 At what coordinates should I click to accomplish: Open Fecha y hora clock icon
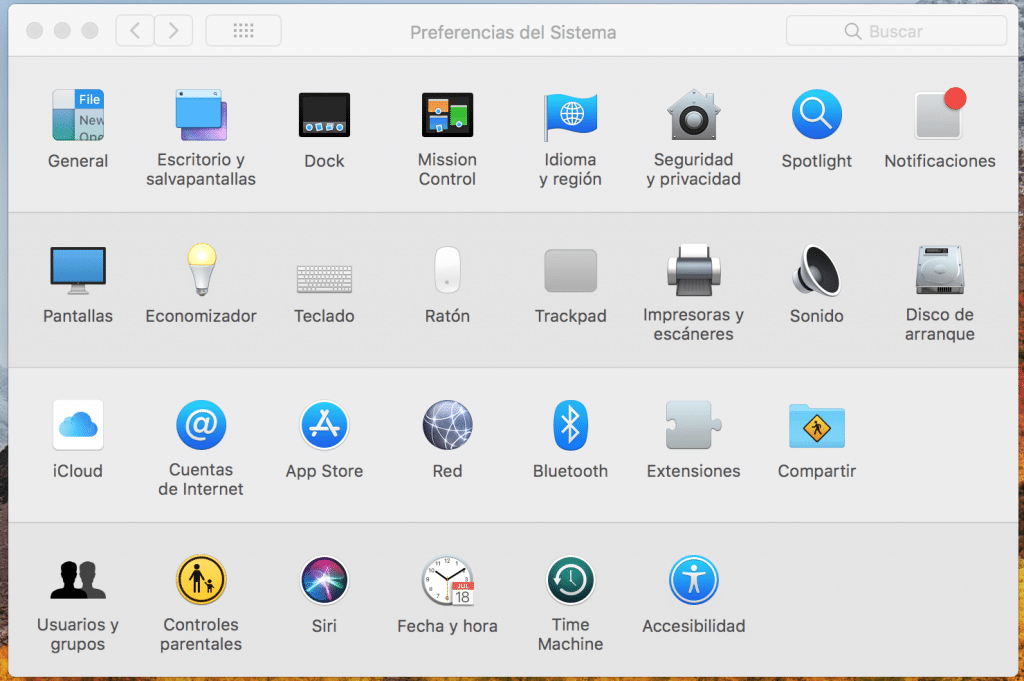(x=447, y=580)
